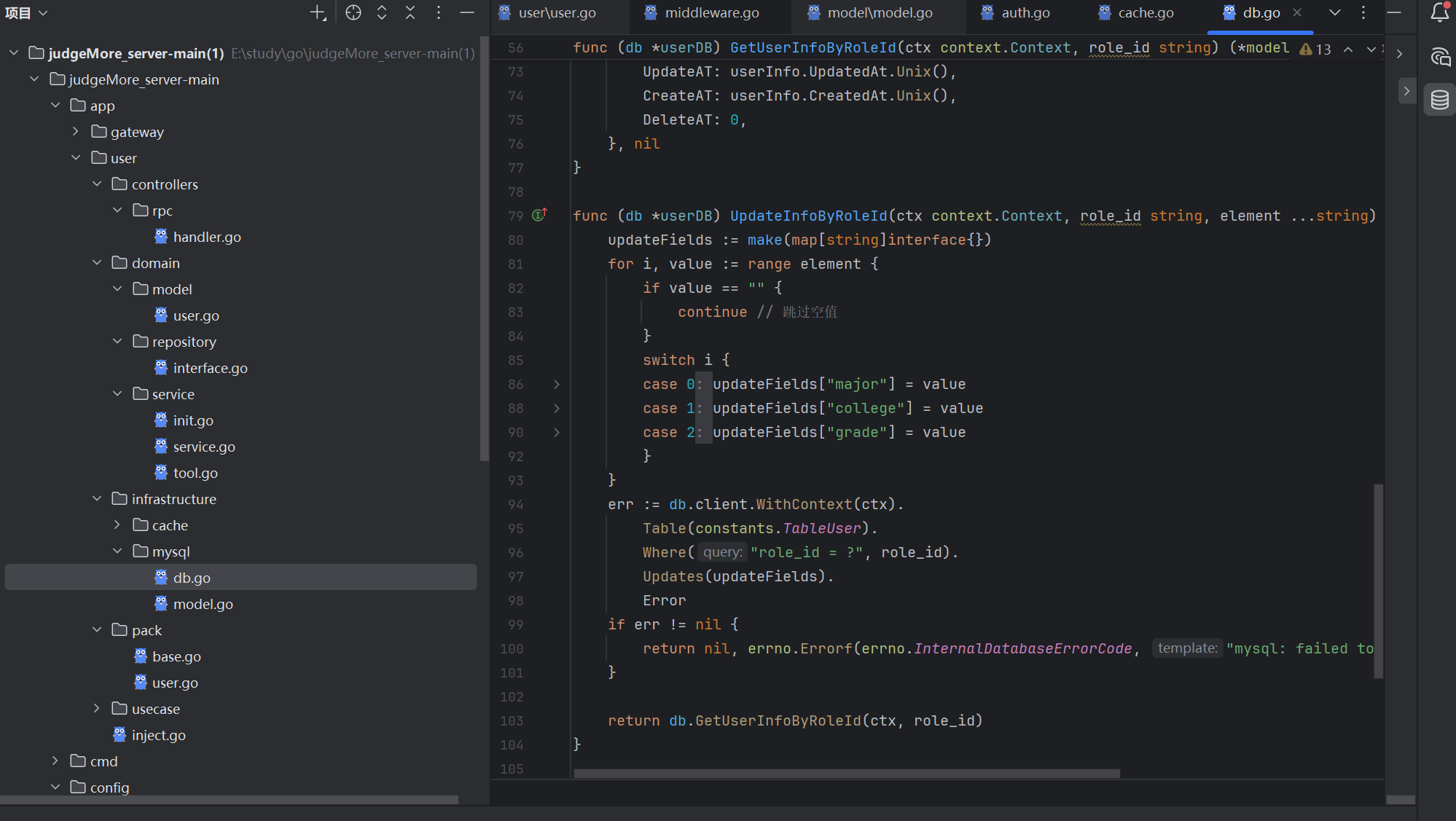Open the editor tabs list dropdown

click(1335, 12)
